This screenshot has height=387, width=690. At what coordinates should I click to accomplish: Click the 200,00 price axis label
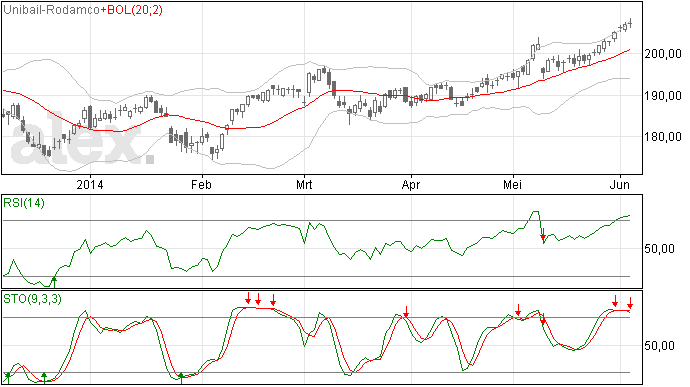[663, 54]
